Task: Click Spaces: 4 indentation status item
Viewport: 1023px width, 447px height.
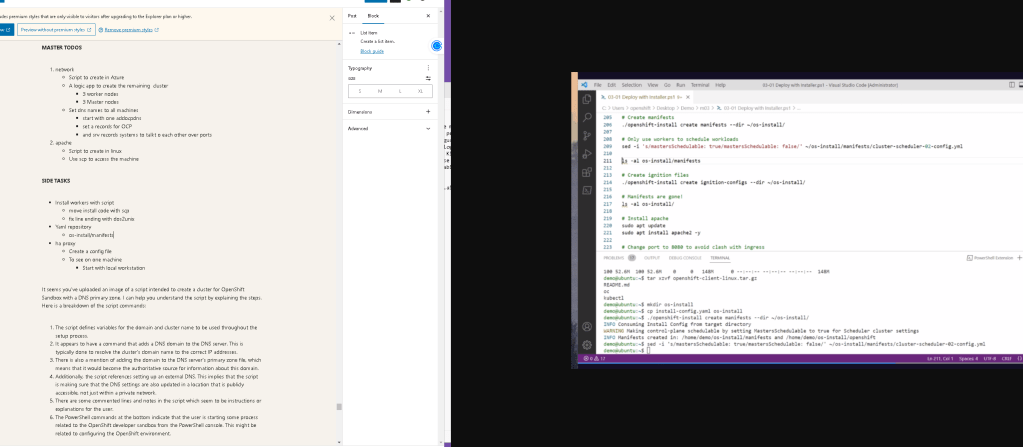Action: 968,358
